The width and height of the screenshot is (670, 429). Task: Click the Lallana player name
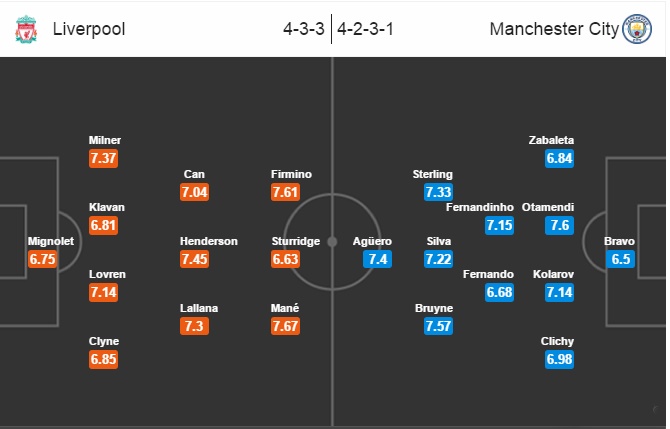point(199,308)
